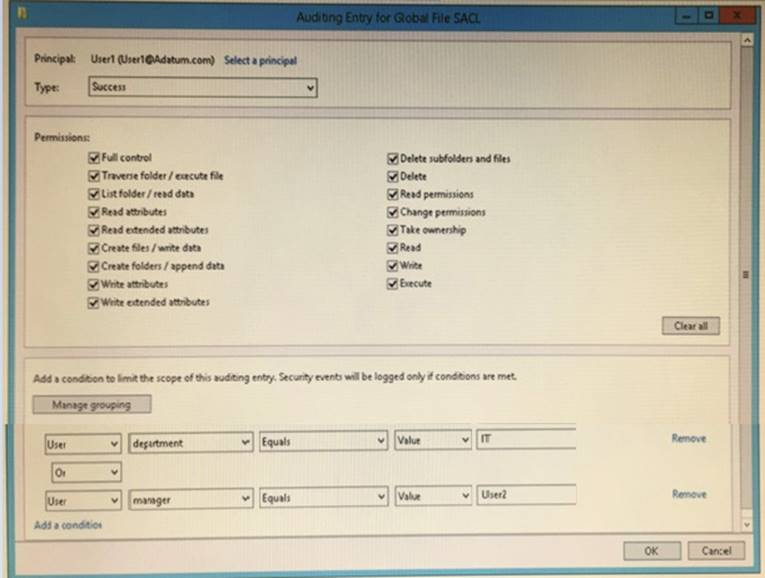The image size is (765, 578).
Task: Click the value field containing User2
Action: point(526,495)
